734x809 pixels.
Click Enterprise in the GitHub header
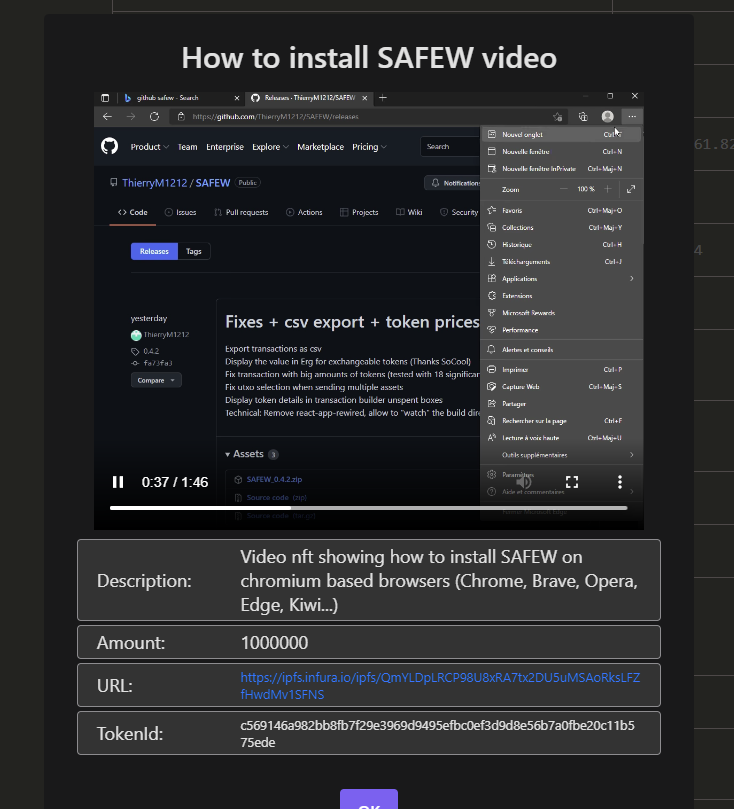coord(225,147)
